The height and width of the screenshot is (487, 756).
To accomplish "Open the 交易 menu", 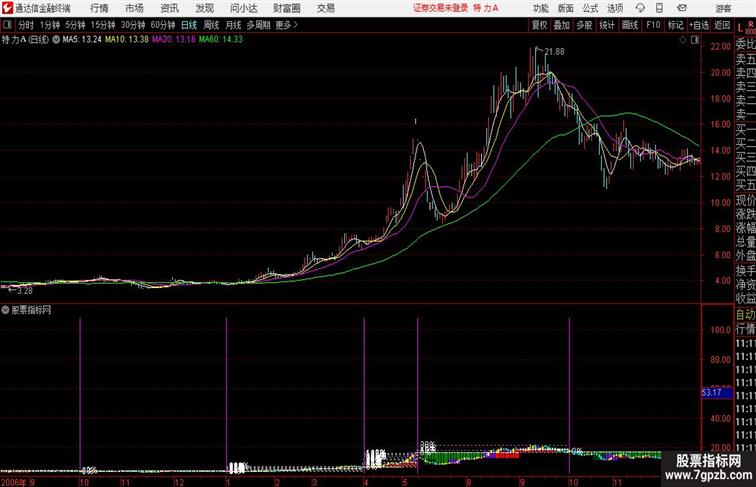I will [326, 8].
